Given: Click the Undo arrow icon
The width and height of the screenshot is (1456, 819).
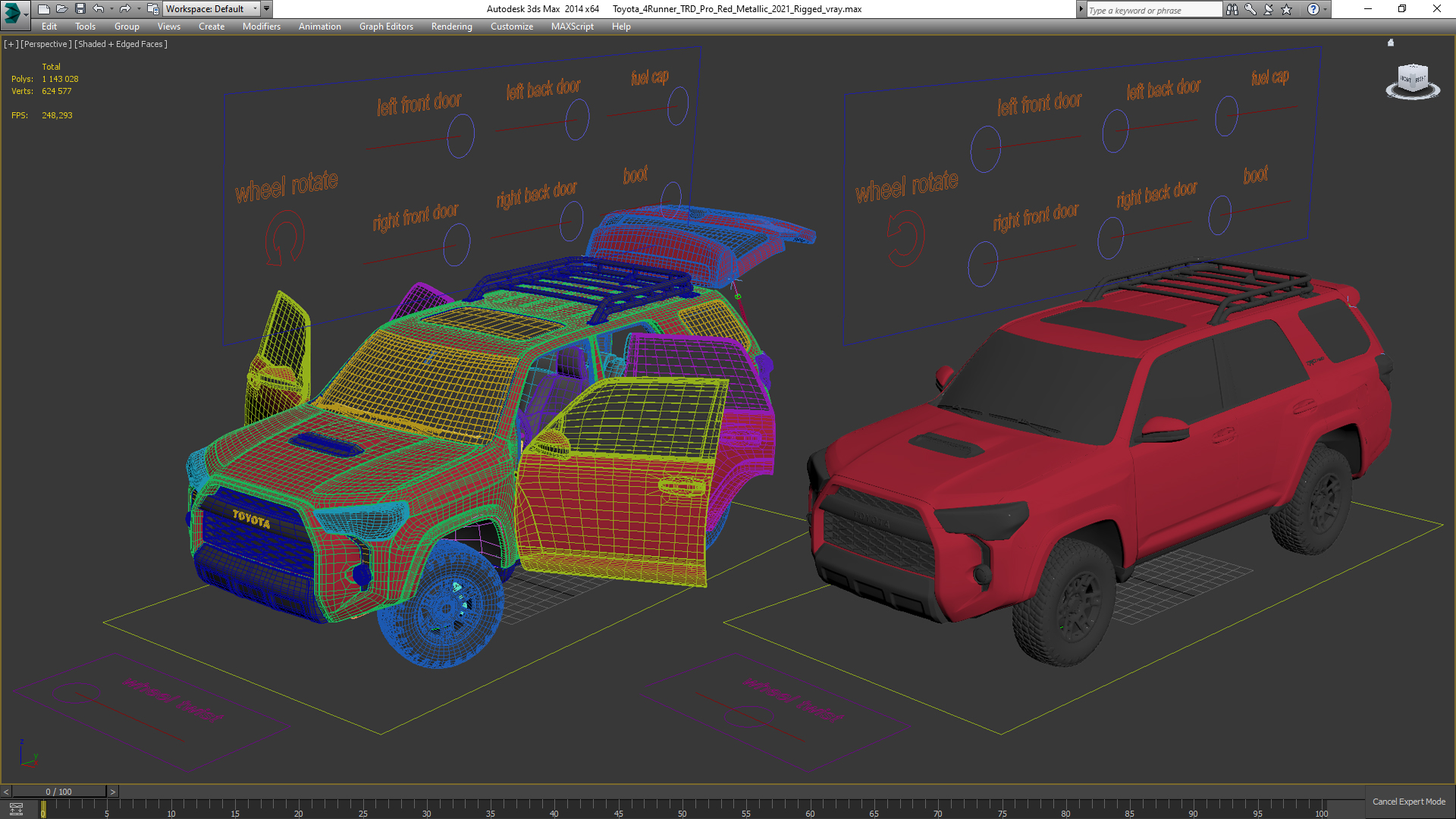Looking at the screenshot, I should pos(99,9).
